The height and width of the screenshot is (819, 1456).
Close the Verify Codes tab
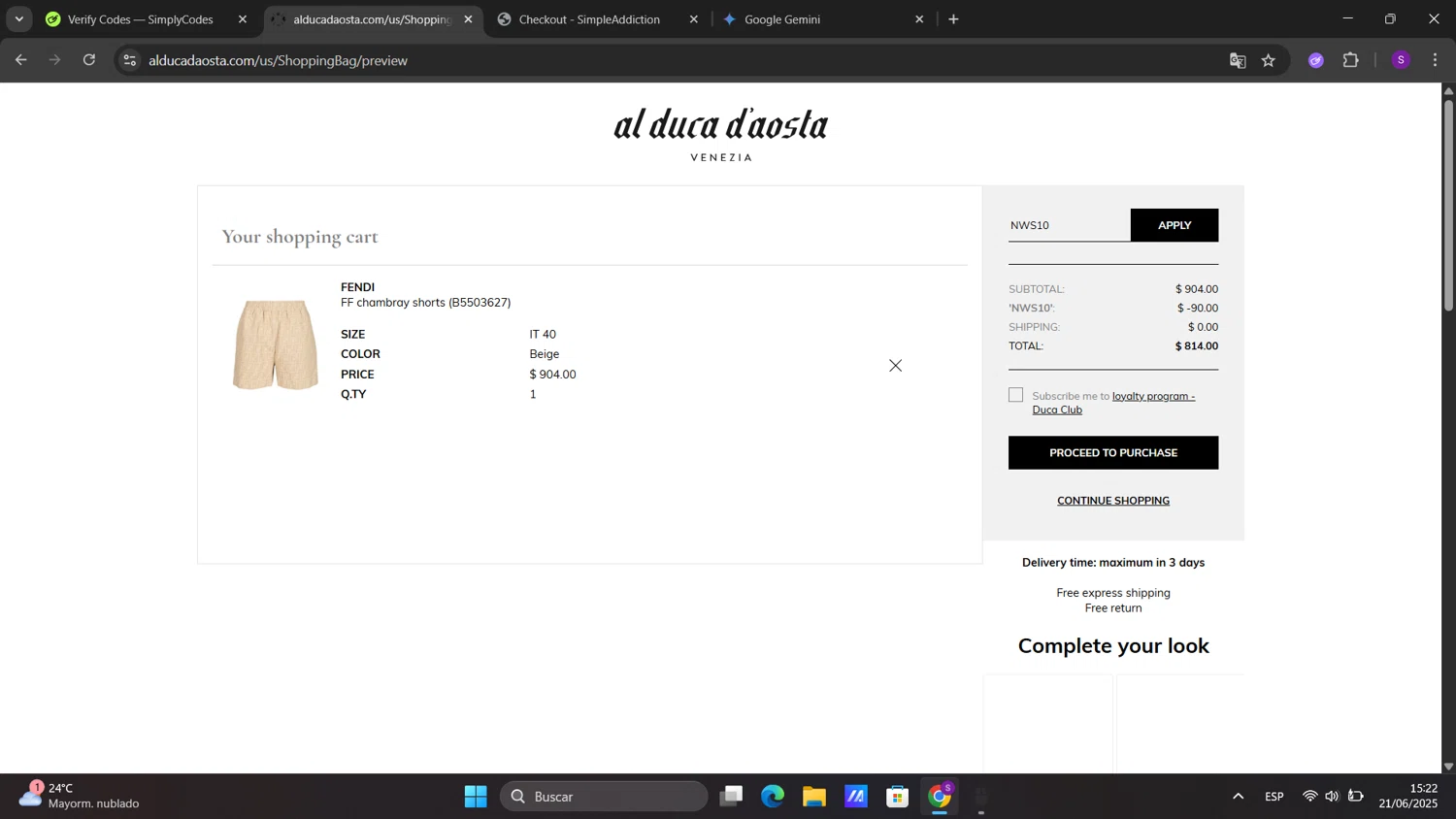pos(243,19)
